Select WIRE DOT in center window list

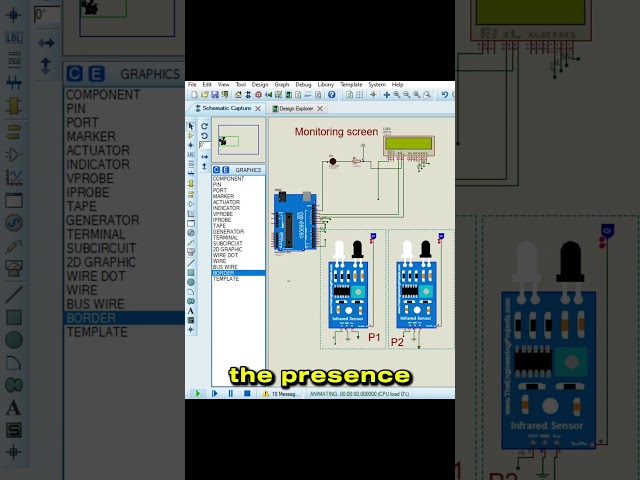[238, 255]
